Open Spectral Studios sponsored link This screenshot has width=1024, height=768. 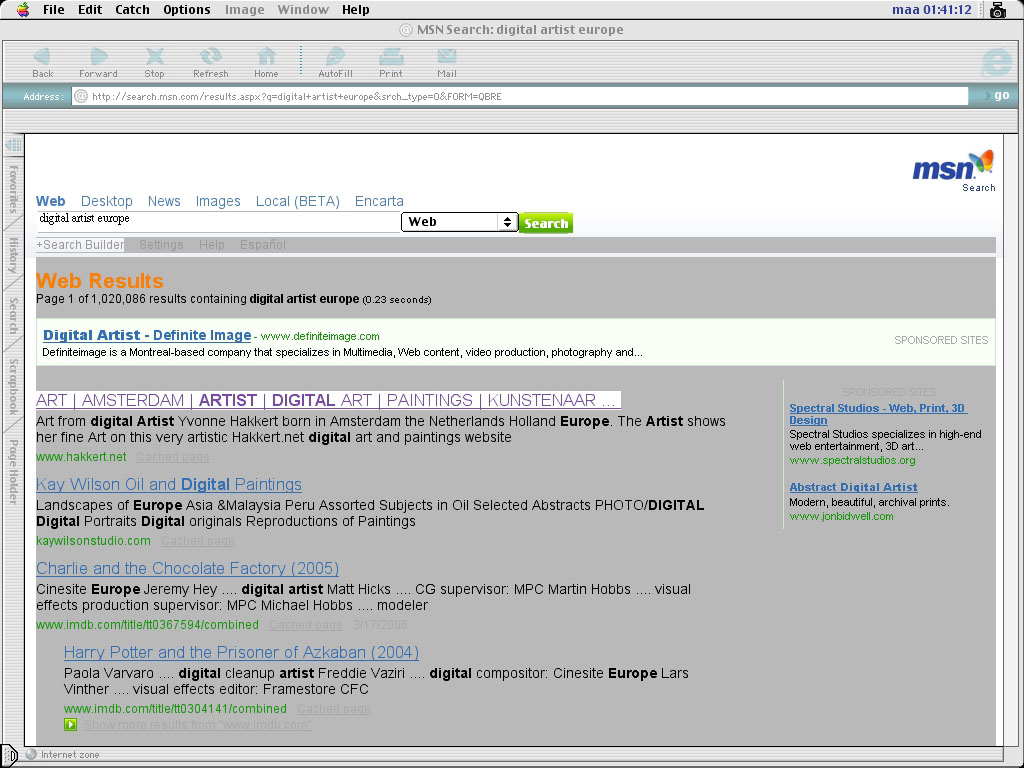click(878, 414)
